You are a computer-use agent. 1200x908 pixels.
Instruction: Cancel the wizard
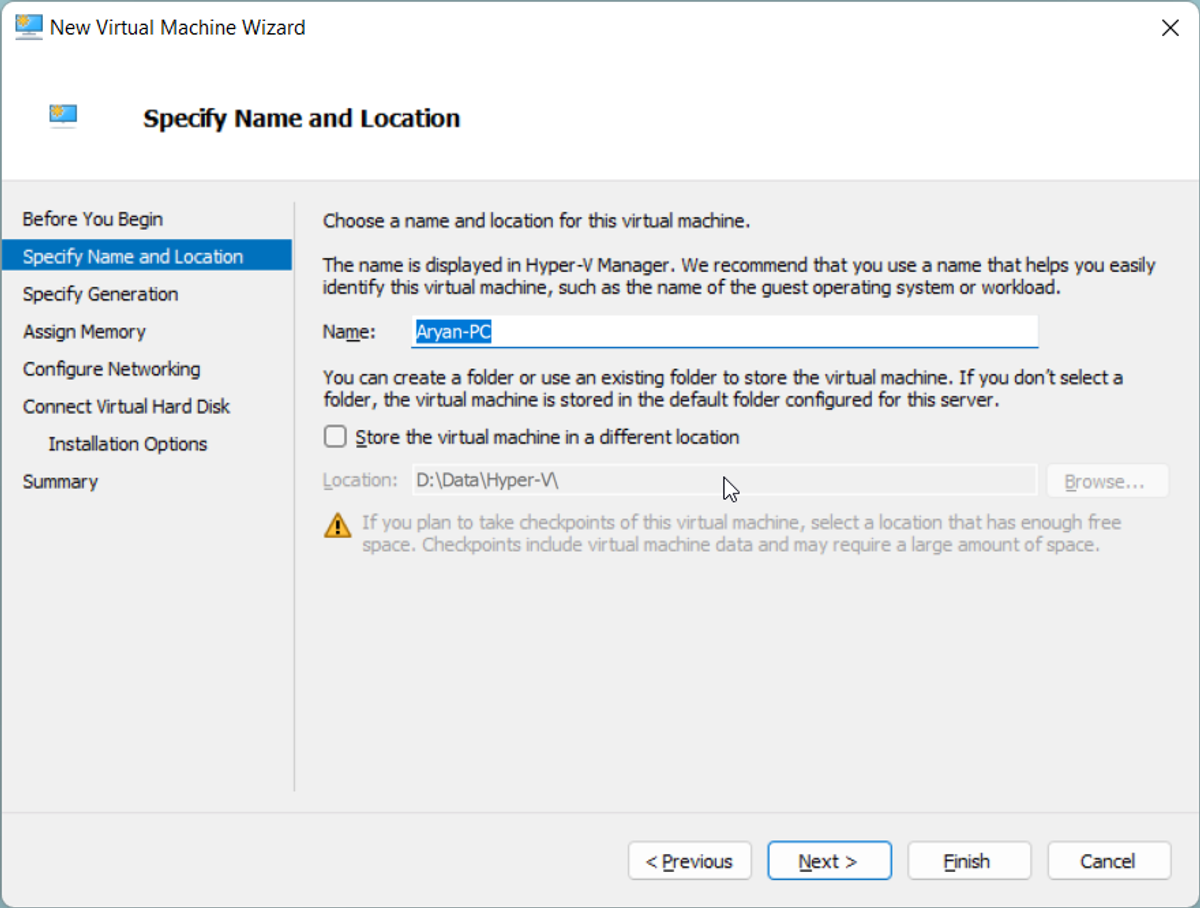pos(1109,861)
